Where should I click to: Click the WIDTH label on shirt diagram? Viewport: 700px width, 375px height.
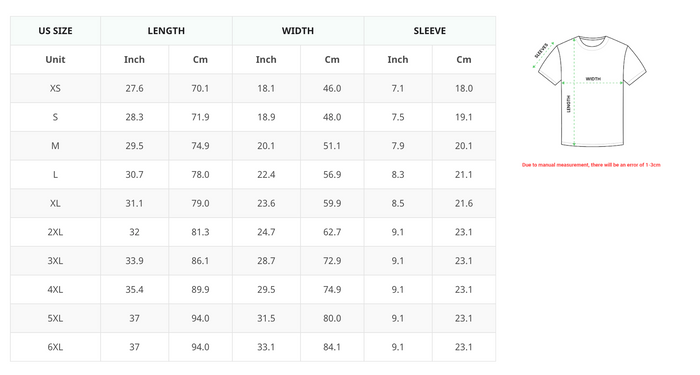point(593,79)
